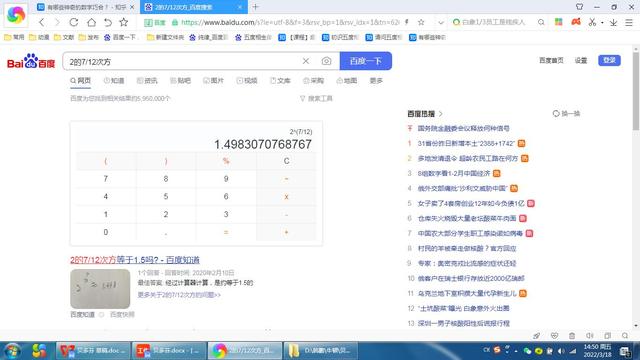The width and height of the screenshot is (640, 360).
Task: Click the Windows Start orb
Action: [x=13, y=351]
